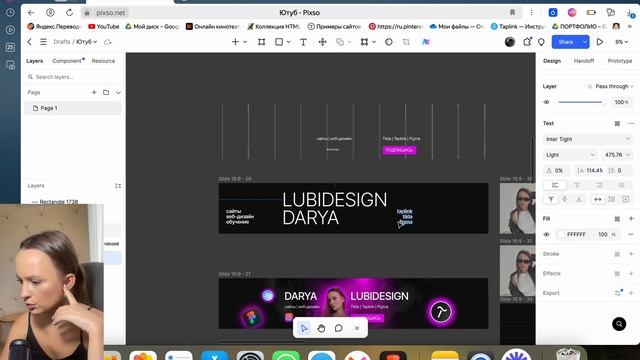Select the Hand tool in floating bar
The width and height of the screenshot is (640, 360).
pos(321,328)
